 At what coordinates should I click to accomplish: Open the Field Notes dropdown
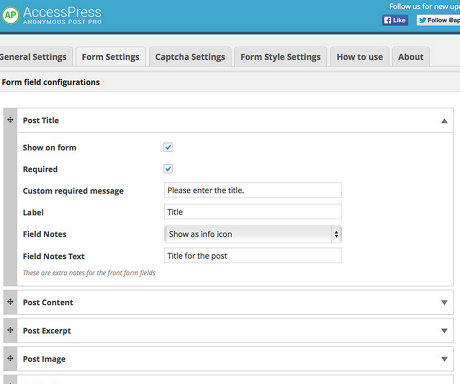[253, 234]
